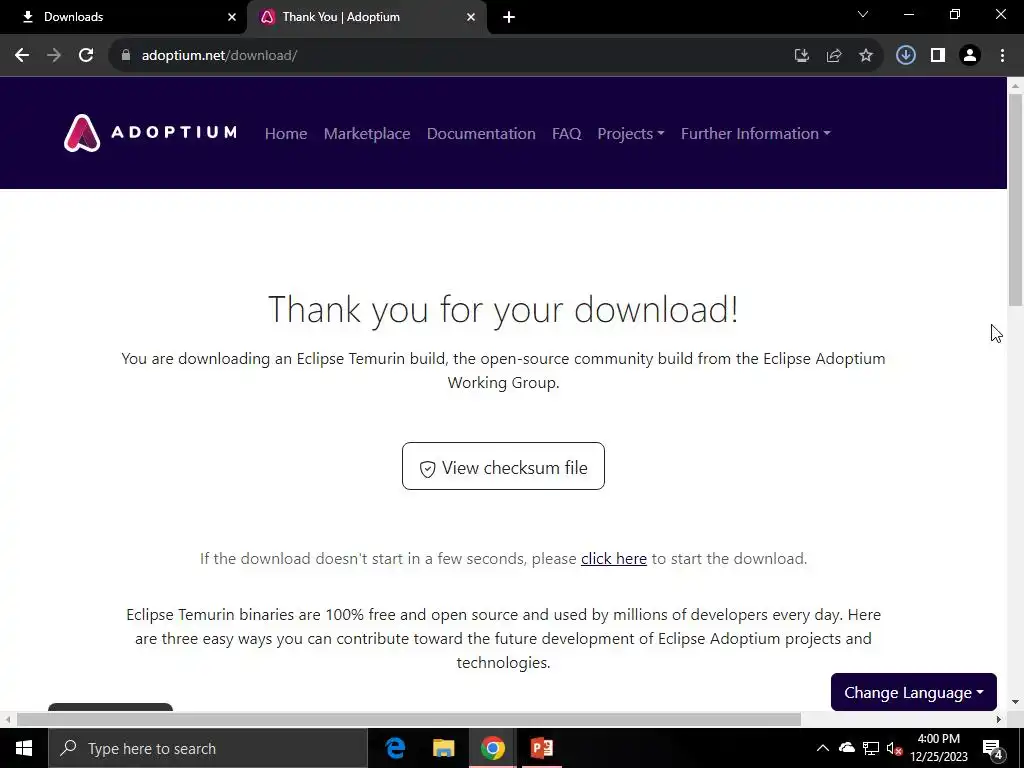This screenshot has width=1024, height=768.
Task: Minimize the Chrome window
Action: [x=909, y=14]
